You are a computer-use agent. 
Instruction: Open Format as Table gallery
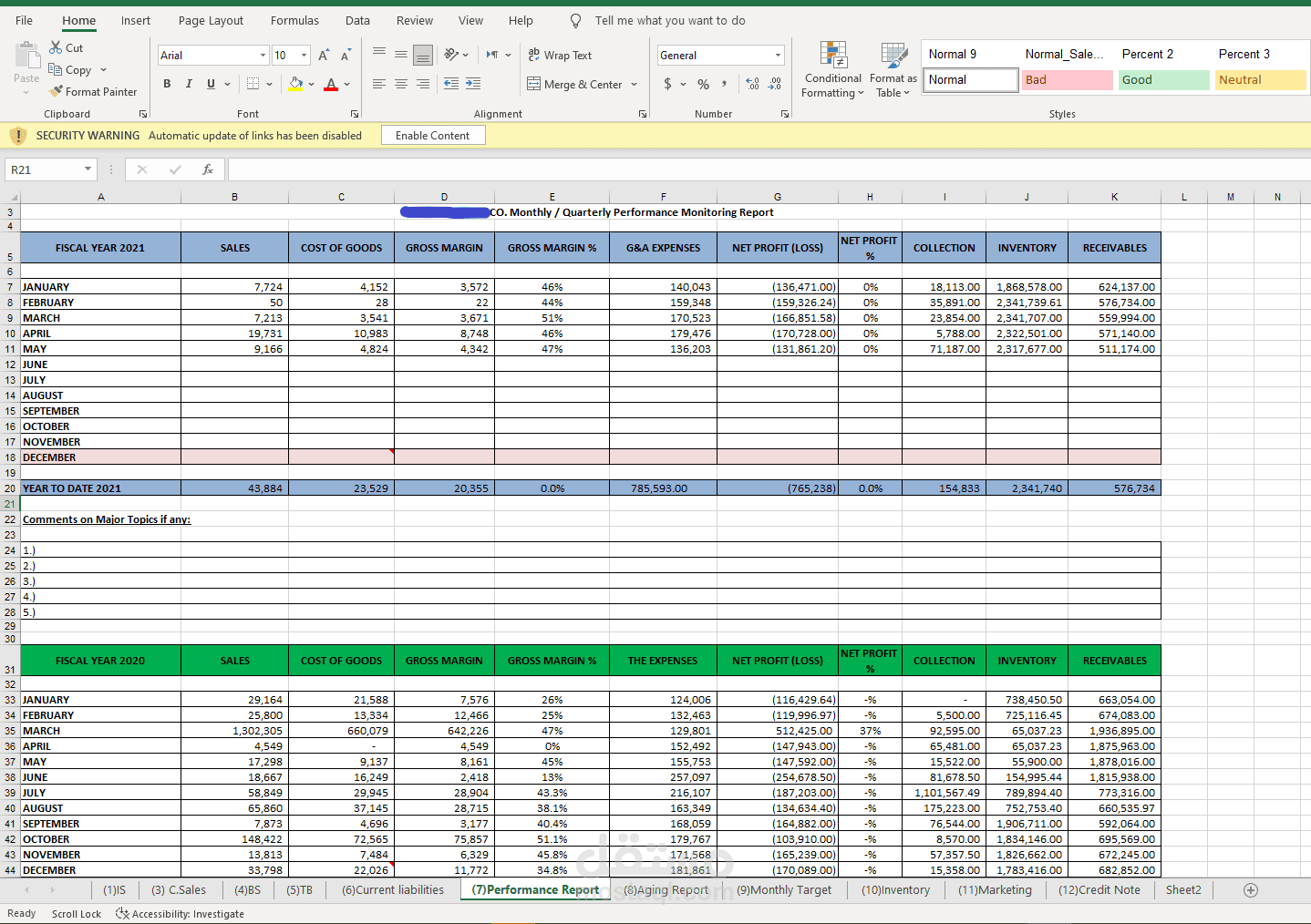(893, 70)
